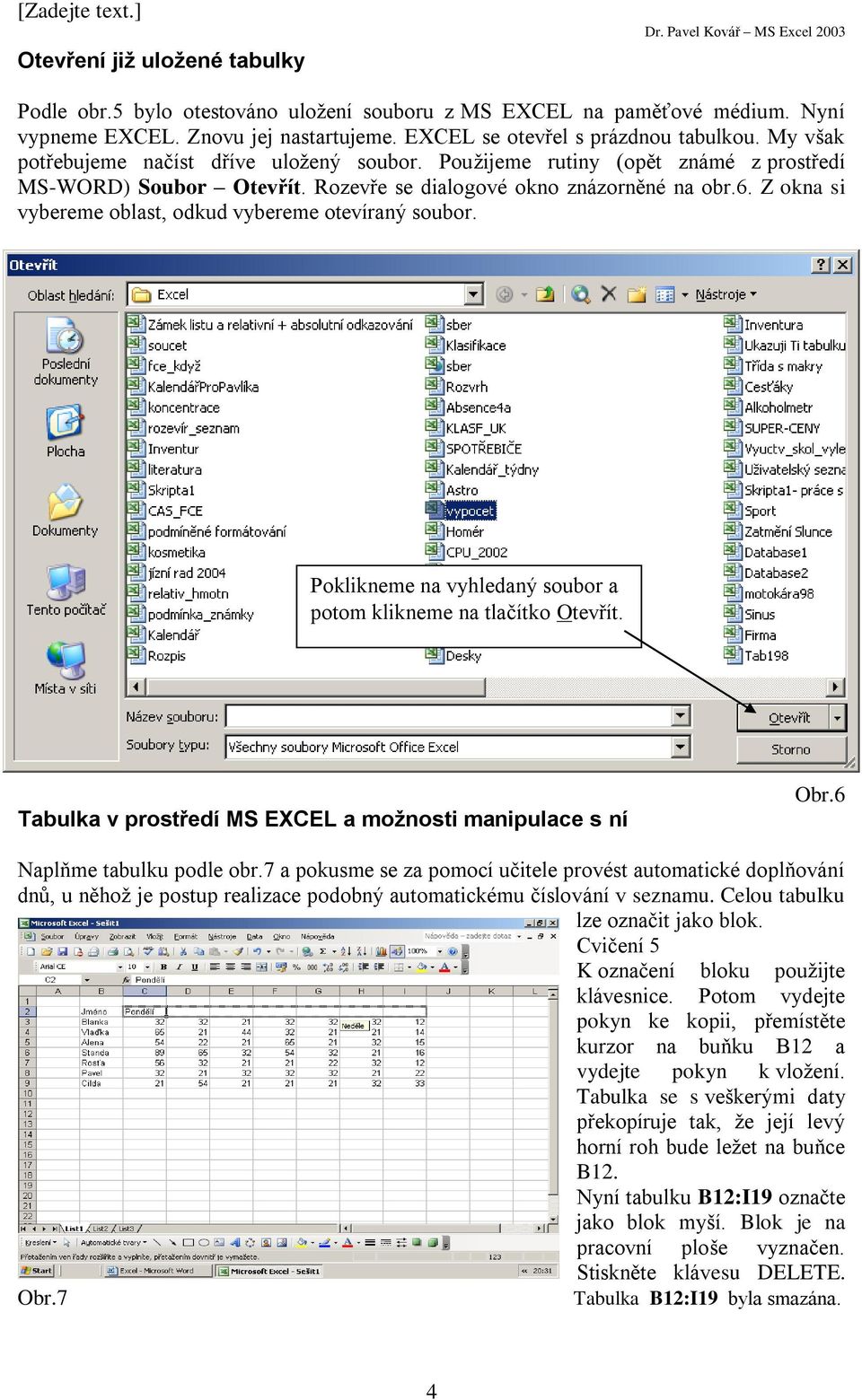
Task: Open the Úpravy menu in Excel window
Action: 86,936
